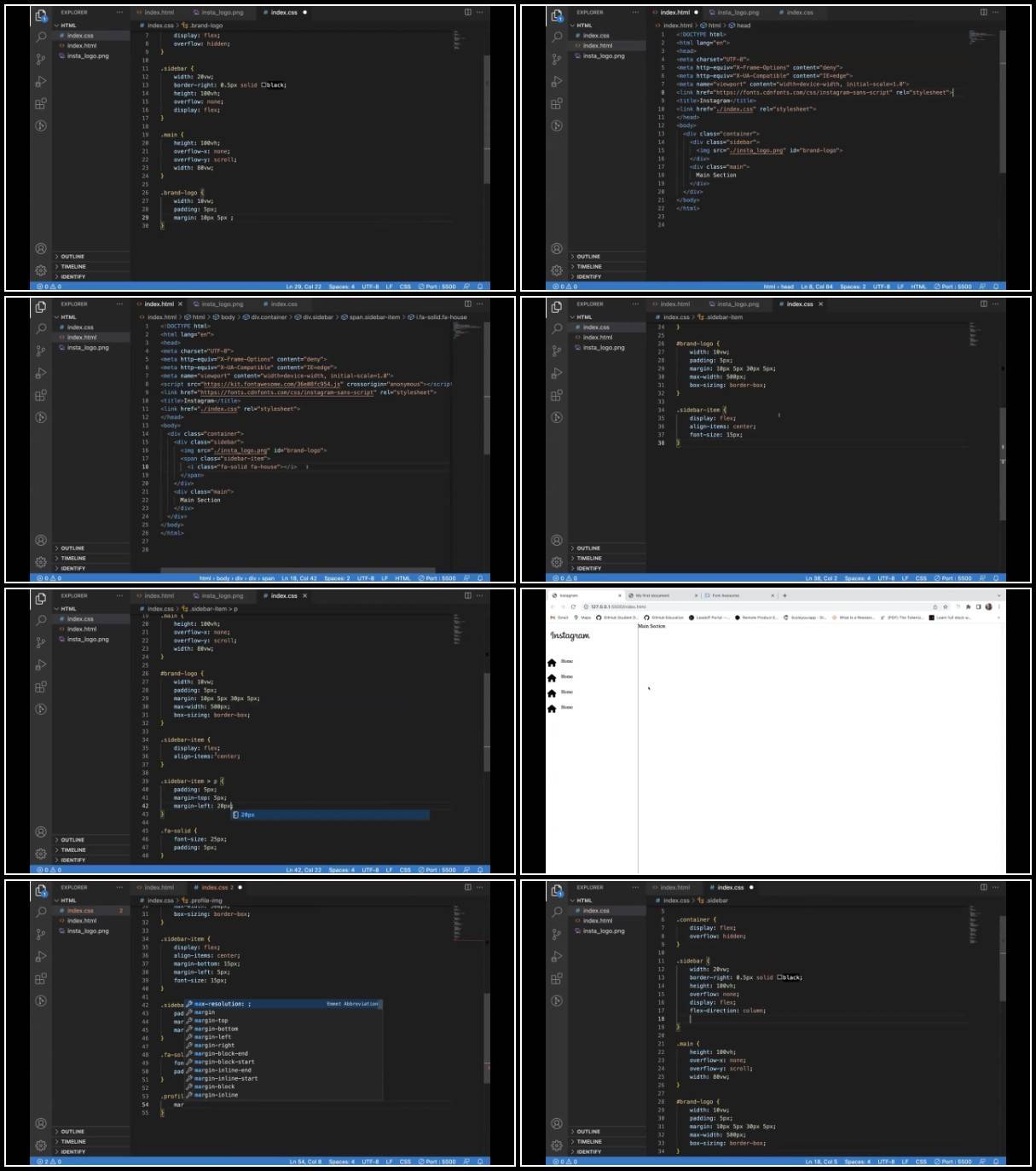Click the browser back arrow

click(x=553, y=606)
